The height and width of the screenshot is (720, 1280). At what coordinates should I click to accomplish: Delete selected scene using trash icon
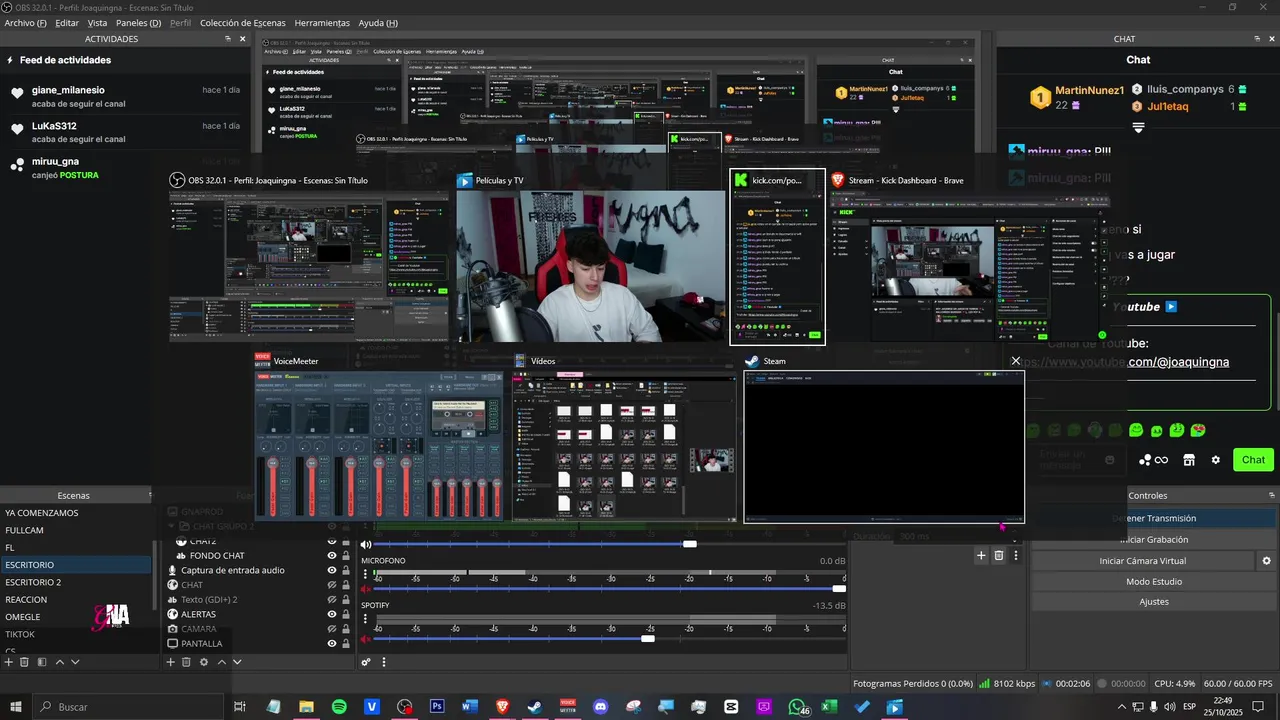coord(25,662)
